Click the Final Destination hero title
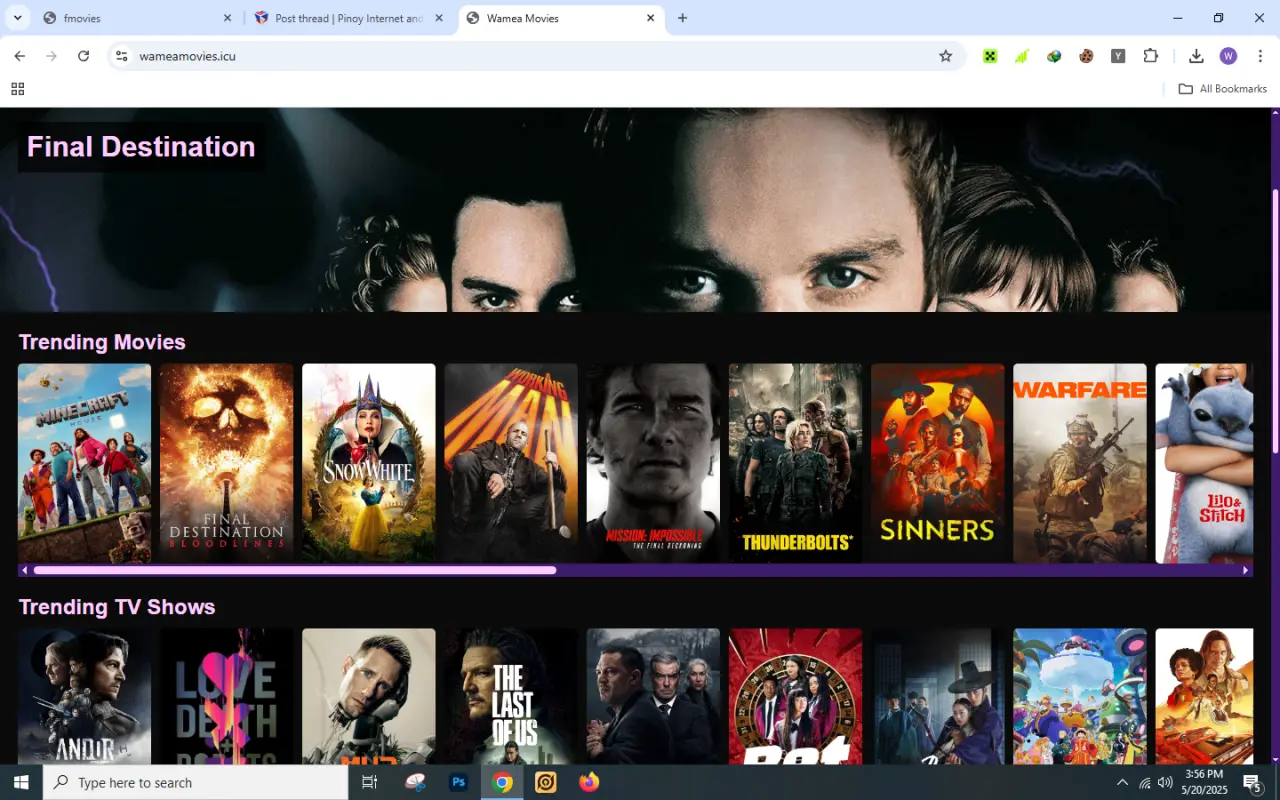1280x800 pixels. pyautogui.click(x=141, y=147)
